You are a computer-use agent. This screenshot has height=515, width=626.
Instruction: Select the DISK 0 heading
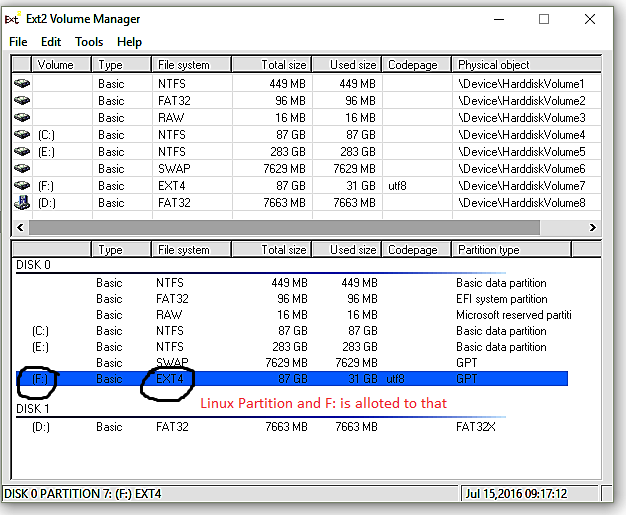click(x=33, y=265)
